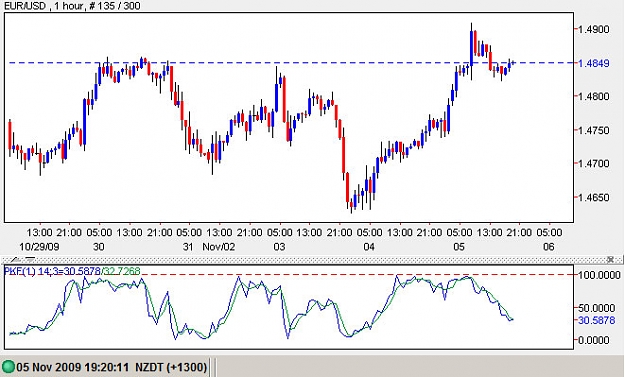The height and width of the screenshot is (377, 625).
Task: Select the 1.4900 price axis label
Action: 594,29
